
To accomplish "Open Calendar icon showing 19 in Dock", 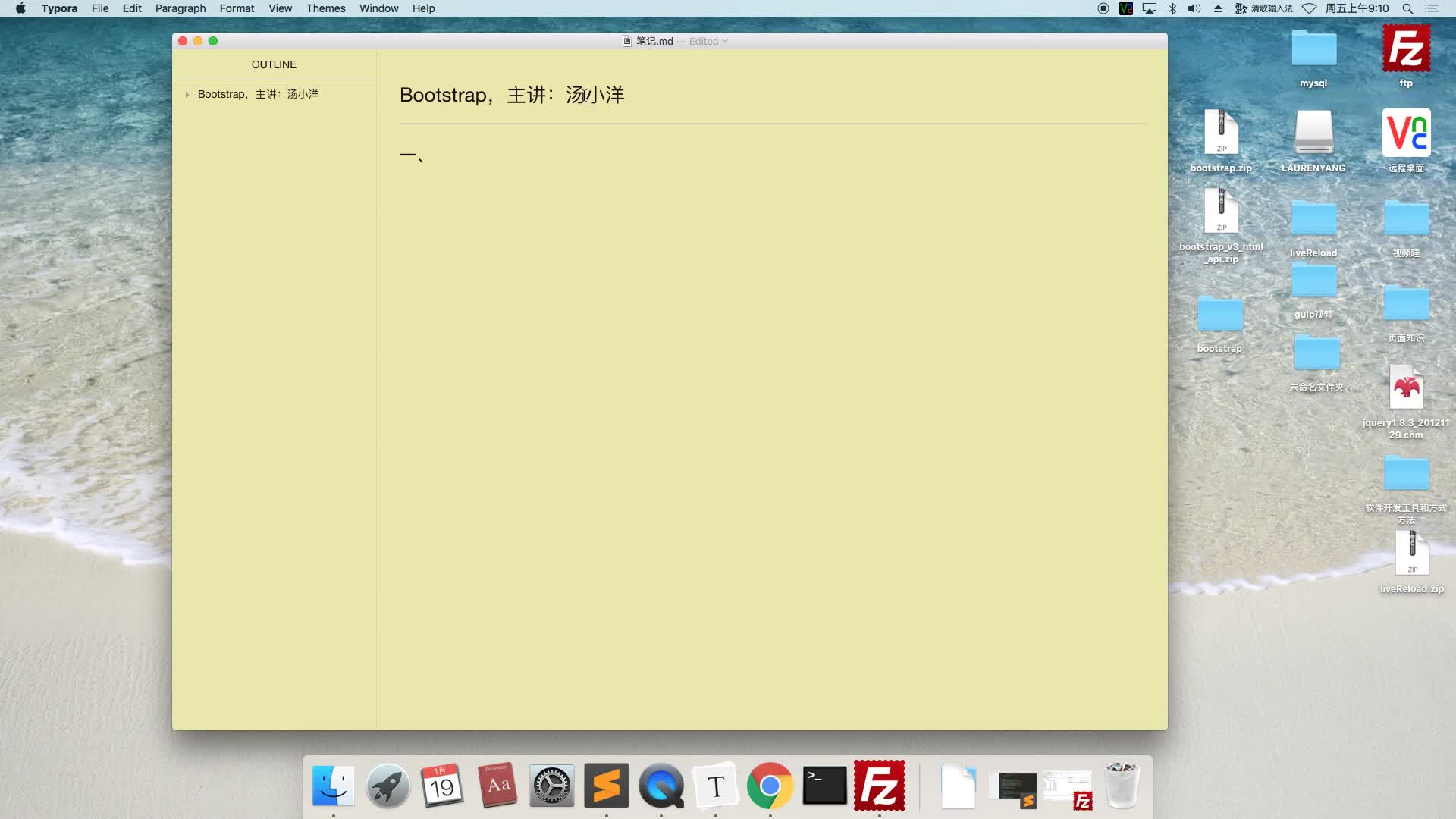I will coord(442,786).
